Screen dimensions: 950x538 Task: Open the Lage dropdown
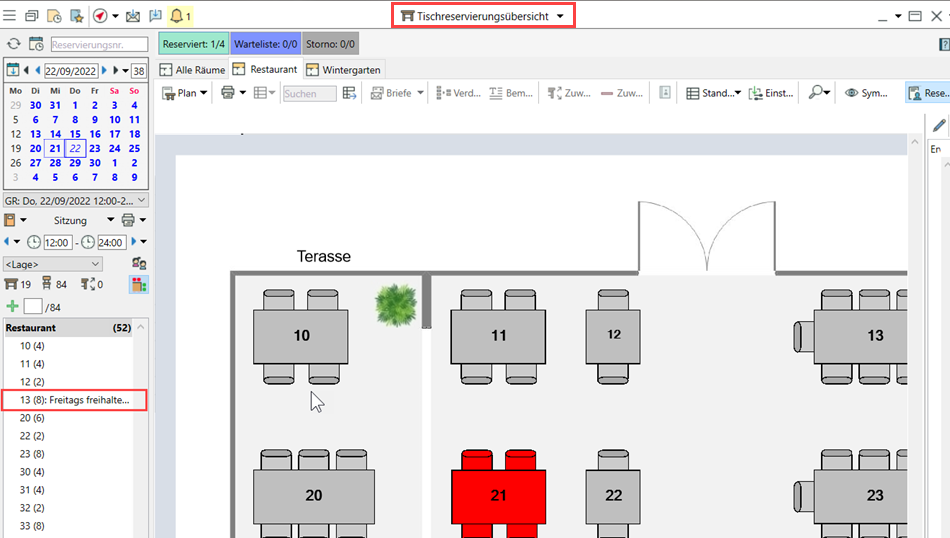coord(53,264)
